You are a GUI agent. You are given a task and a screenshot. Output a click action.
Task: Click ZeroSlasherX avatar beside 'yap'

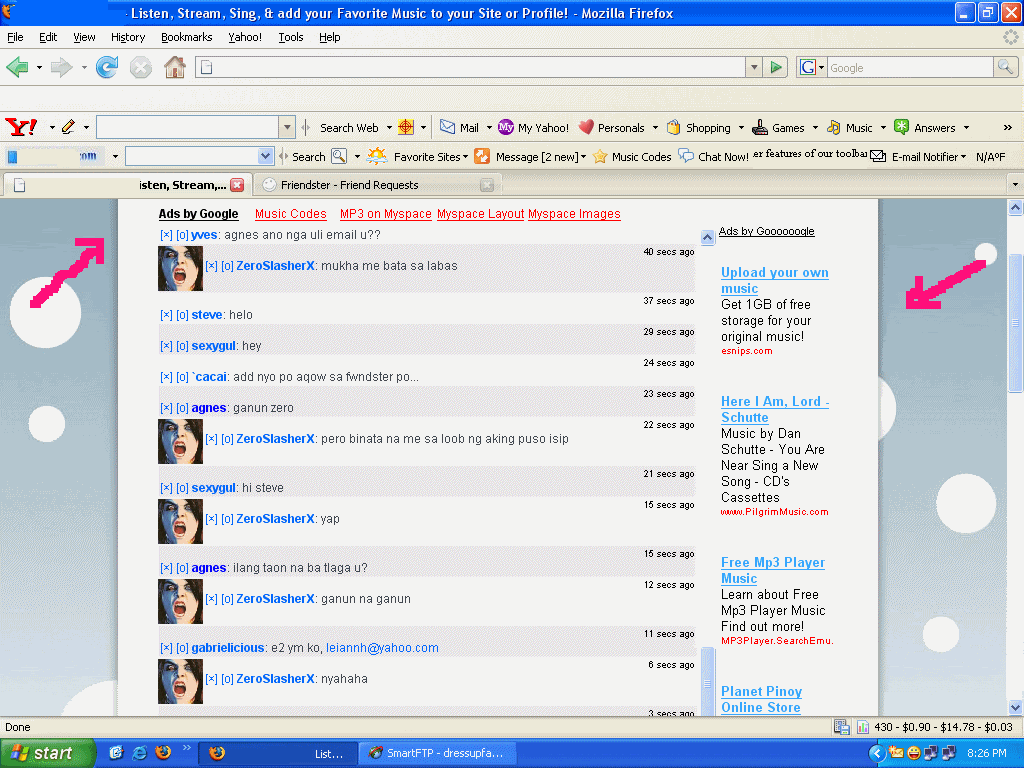(180, 521)
